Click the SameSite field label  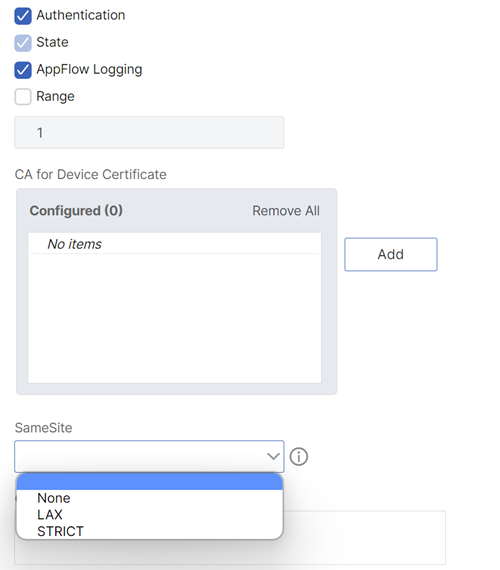click(x=43, y=428)
